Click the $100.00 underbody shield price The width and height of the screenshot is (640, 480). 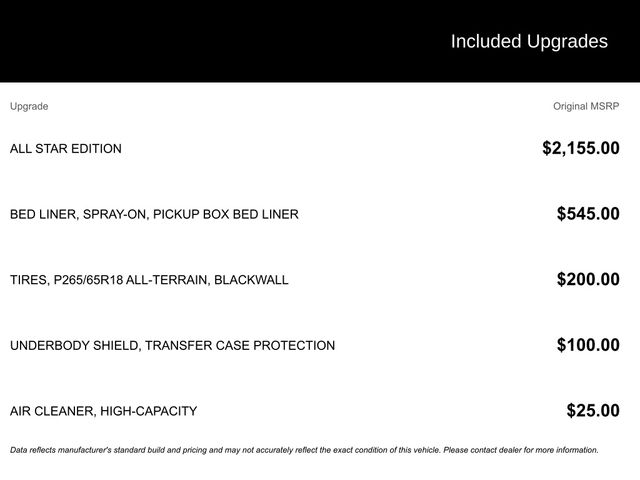point(588,346)
